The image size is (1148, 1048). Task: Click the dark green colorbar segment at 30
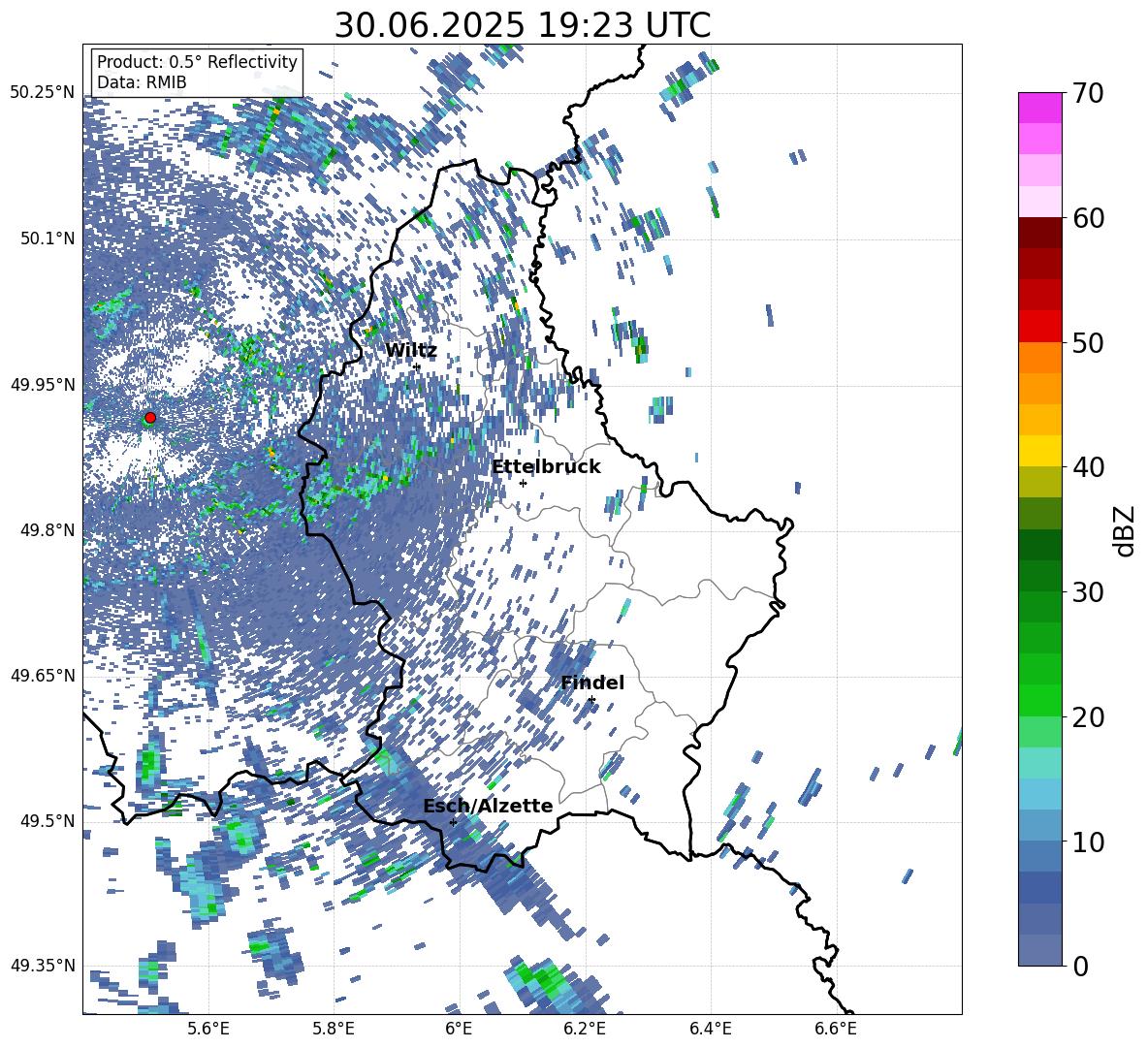click(x=1039, y=575)
